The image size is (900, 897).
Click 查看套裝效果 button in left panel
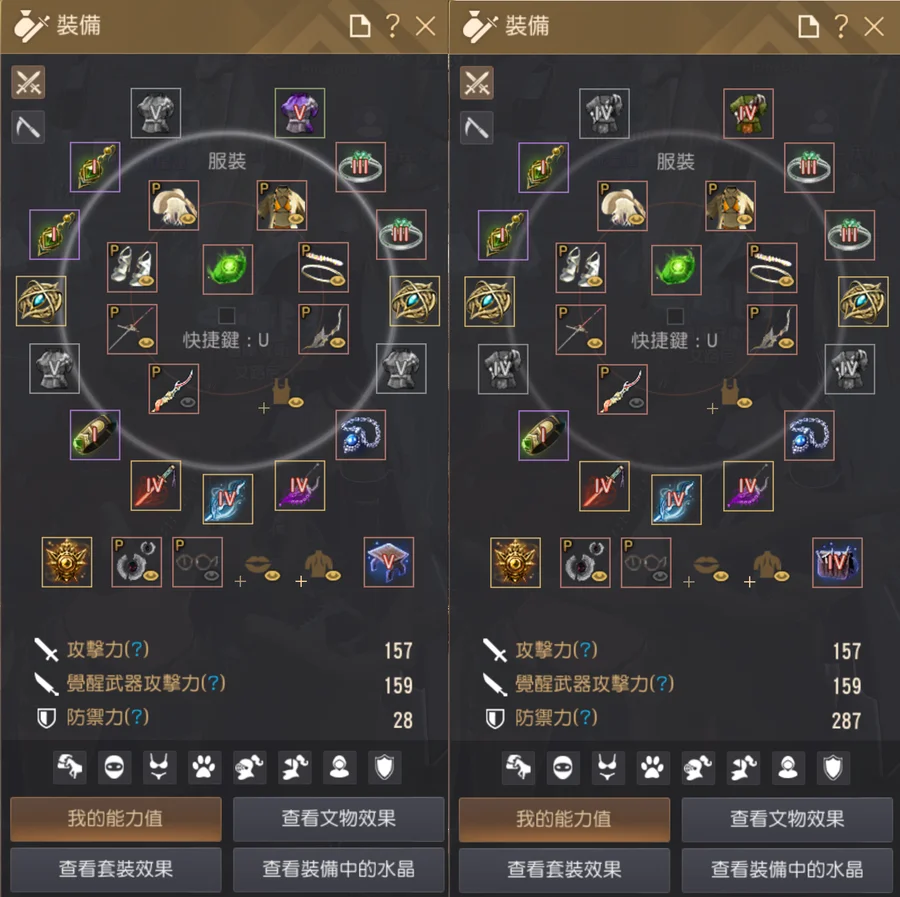[x=116, y=869]
